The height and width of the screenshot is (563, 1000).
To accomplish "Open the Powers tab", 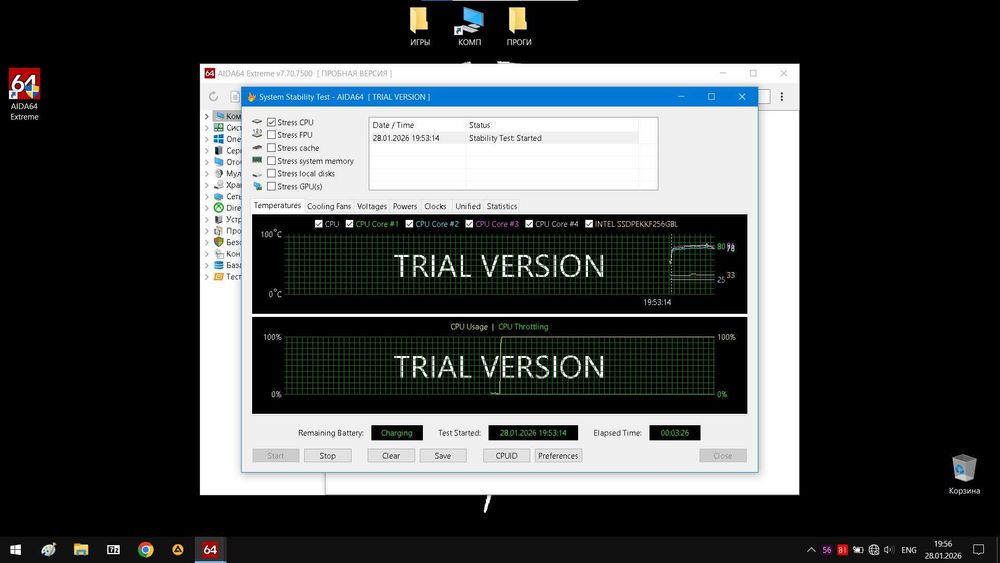I will pos(405,206).
